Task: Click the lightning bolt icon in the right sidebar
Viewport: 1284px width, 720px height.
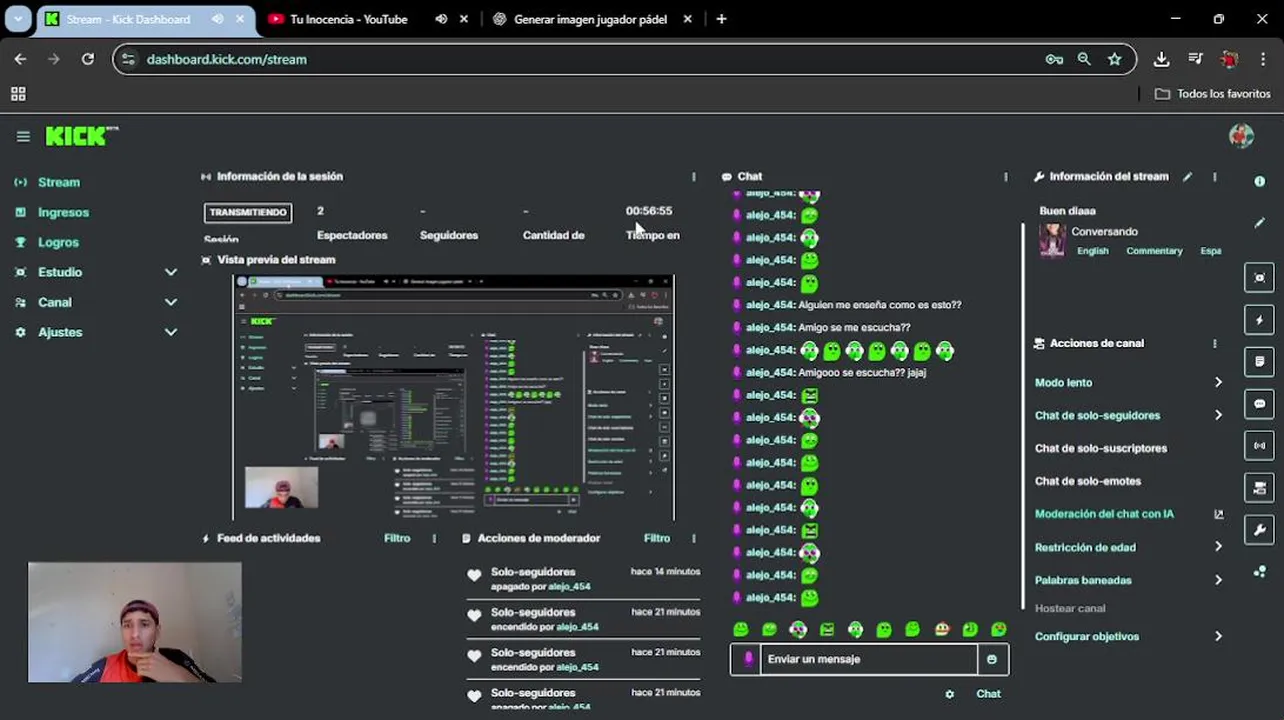Action: click(1259, 320)
